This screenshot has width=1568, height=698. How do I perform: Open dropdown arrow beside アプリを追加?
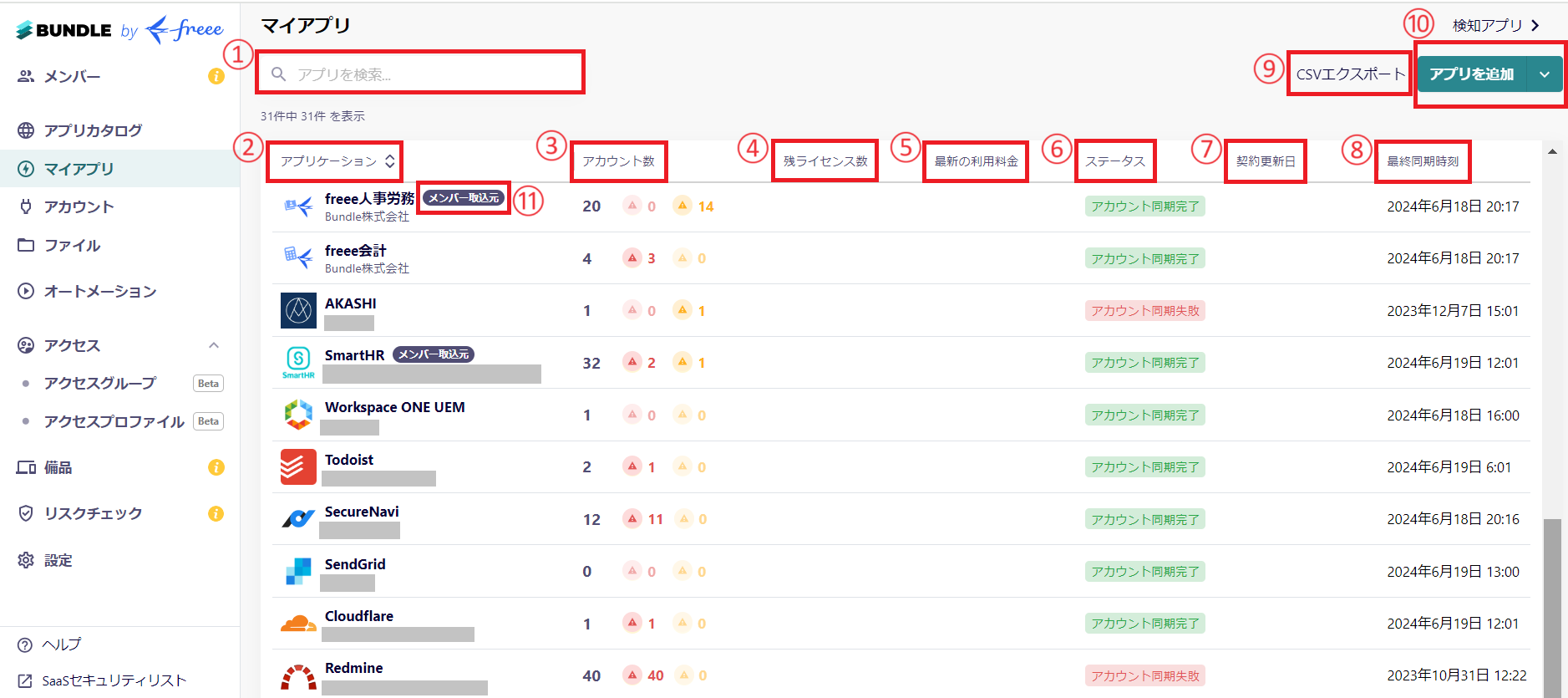(x=1545, y=74)
